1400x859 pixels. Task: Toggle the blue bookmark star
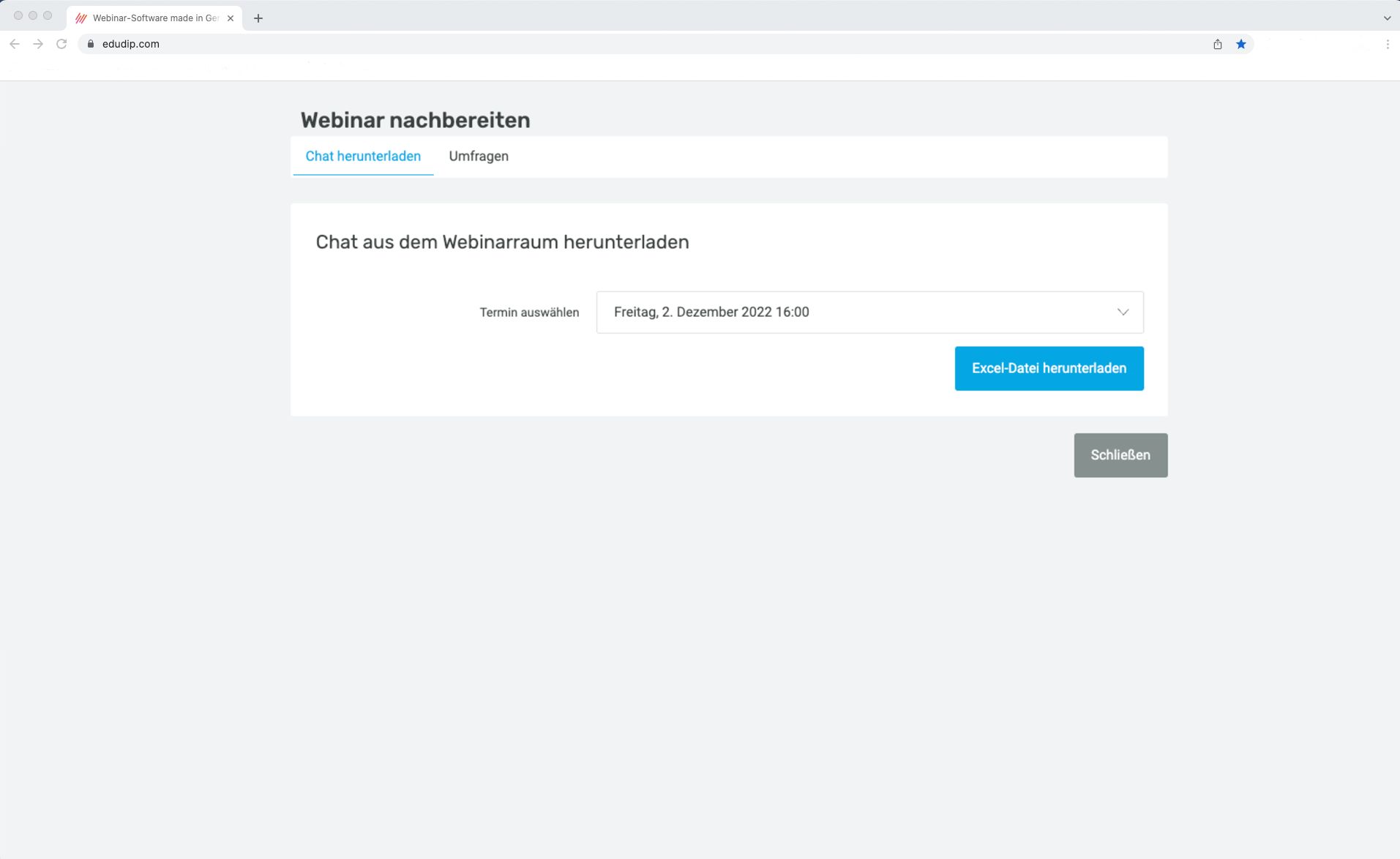click(x=1240, y=44)
